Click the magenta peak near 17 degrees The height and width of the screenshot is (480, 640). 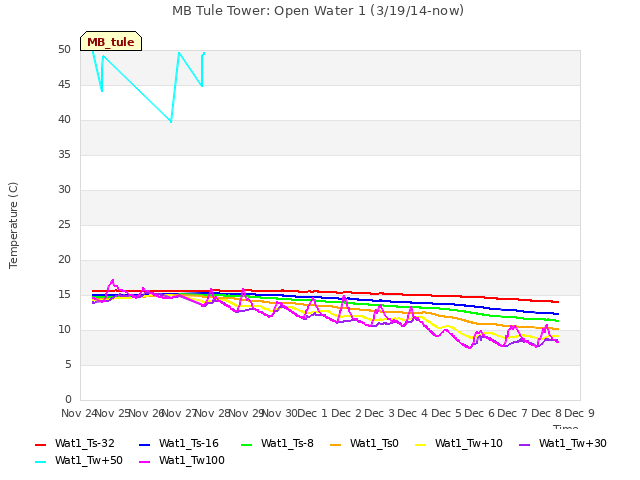tap(113, 280)
